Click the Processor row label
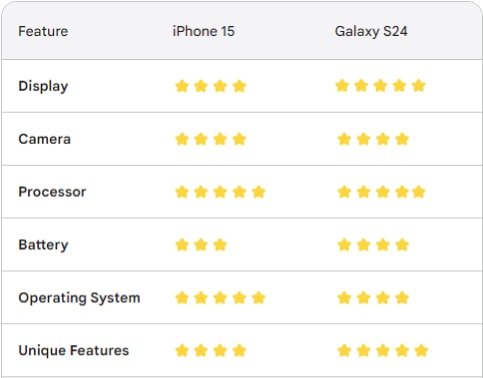 tap(52, 192)
